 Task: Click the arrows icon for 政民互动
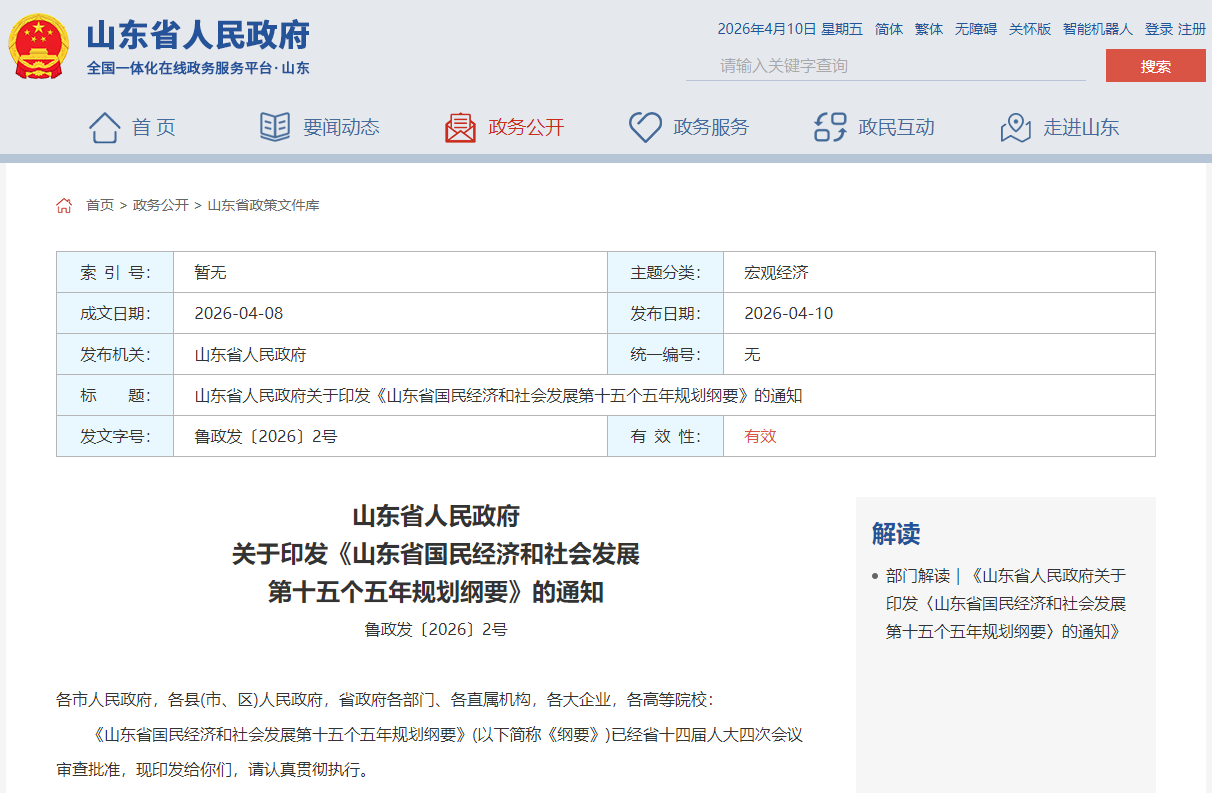tap(830, 127)
